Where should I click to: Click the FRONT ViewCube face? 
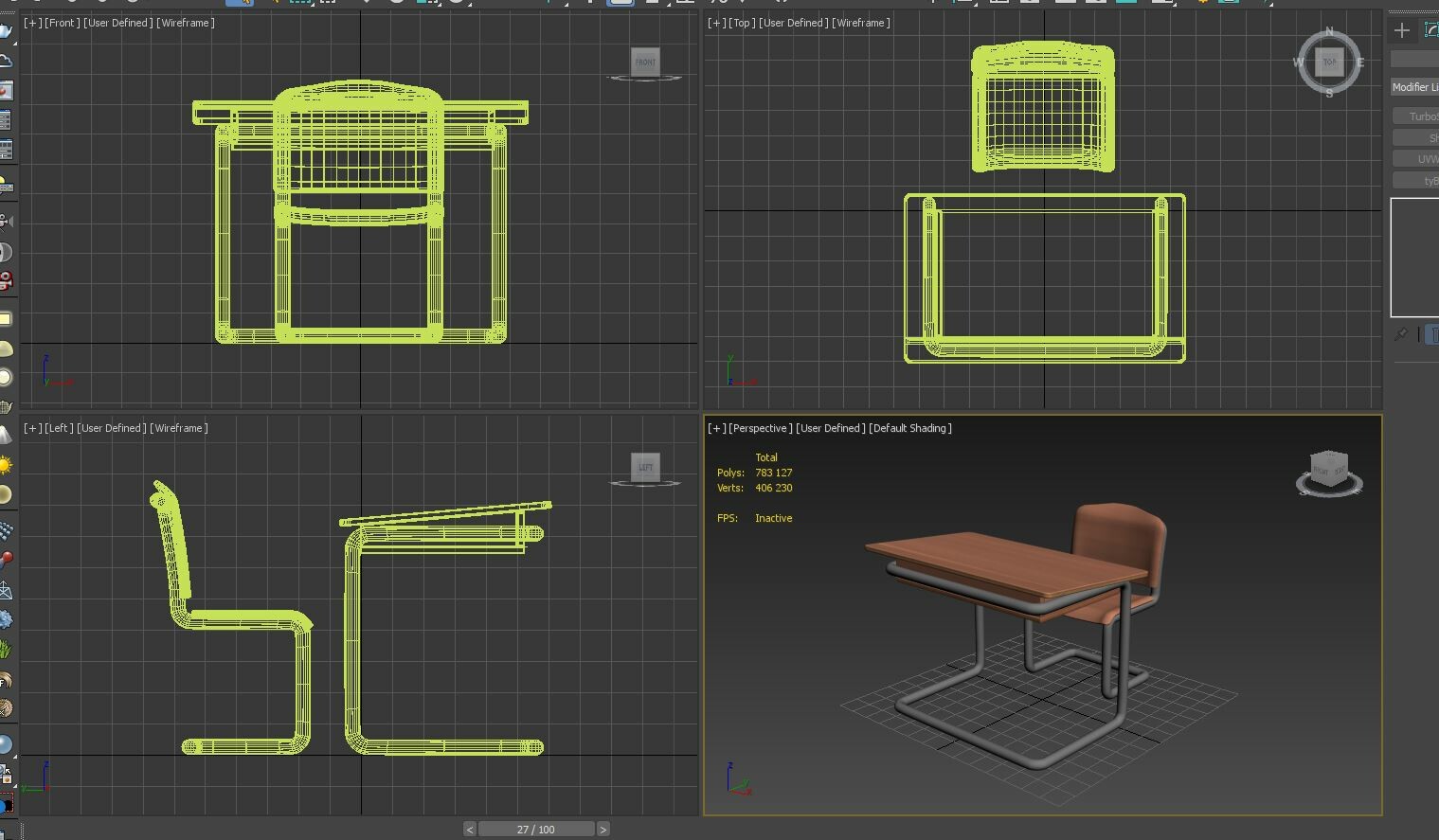645,63
